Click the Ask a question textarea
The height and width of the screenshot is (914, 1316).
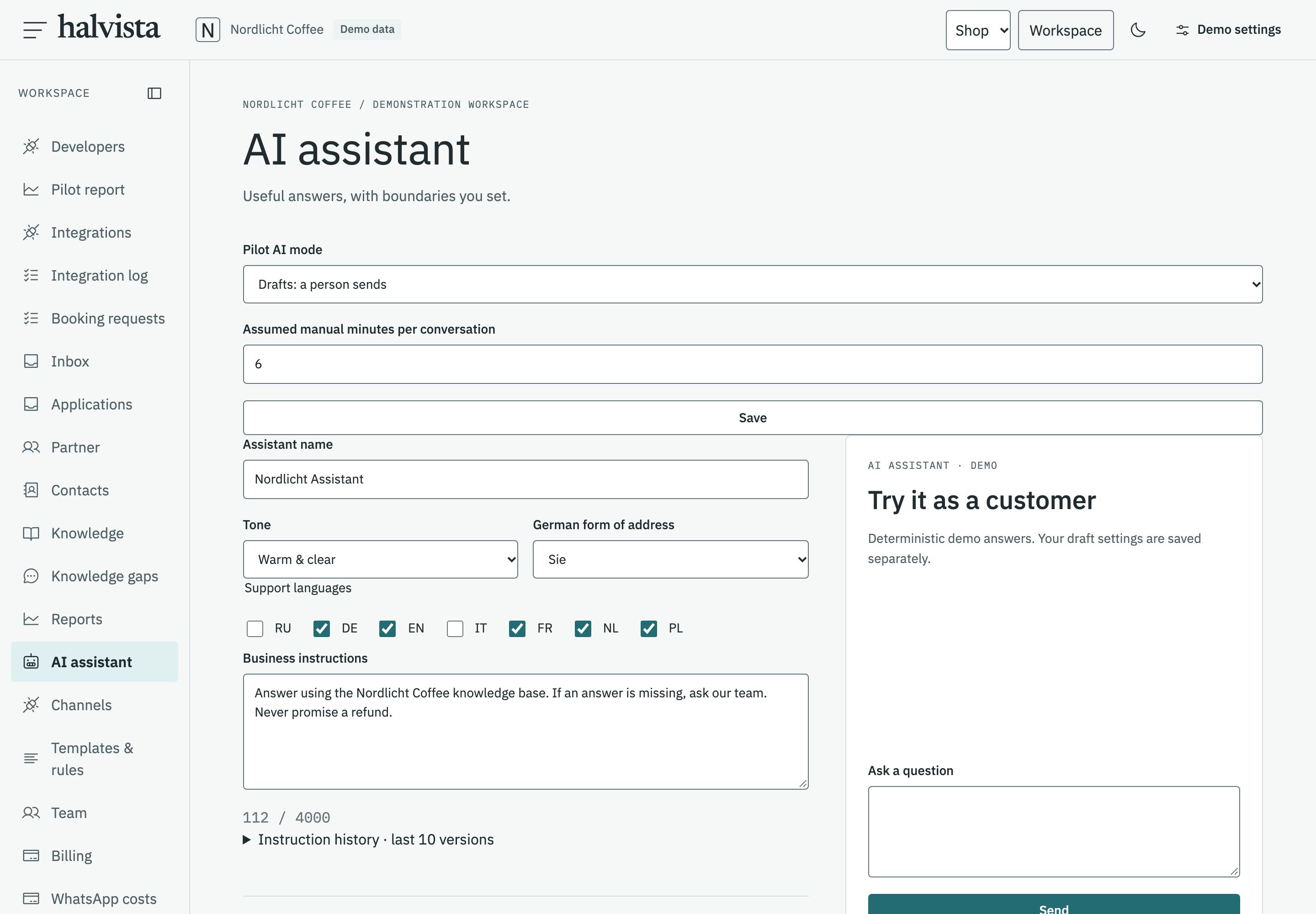pyautogui.click(x=1054, y=832)
